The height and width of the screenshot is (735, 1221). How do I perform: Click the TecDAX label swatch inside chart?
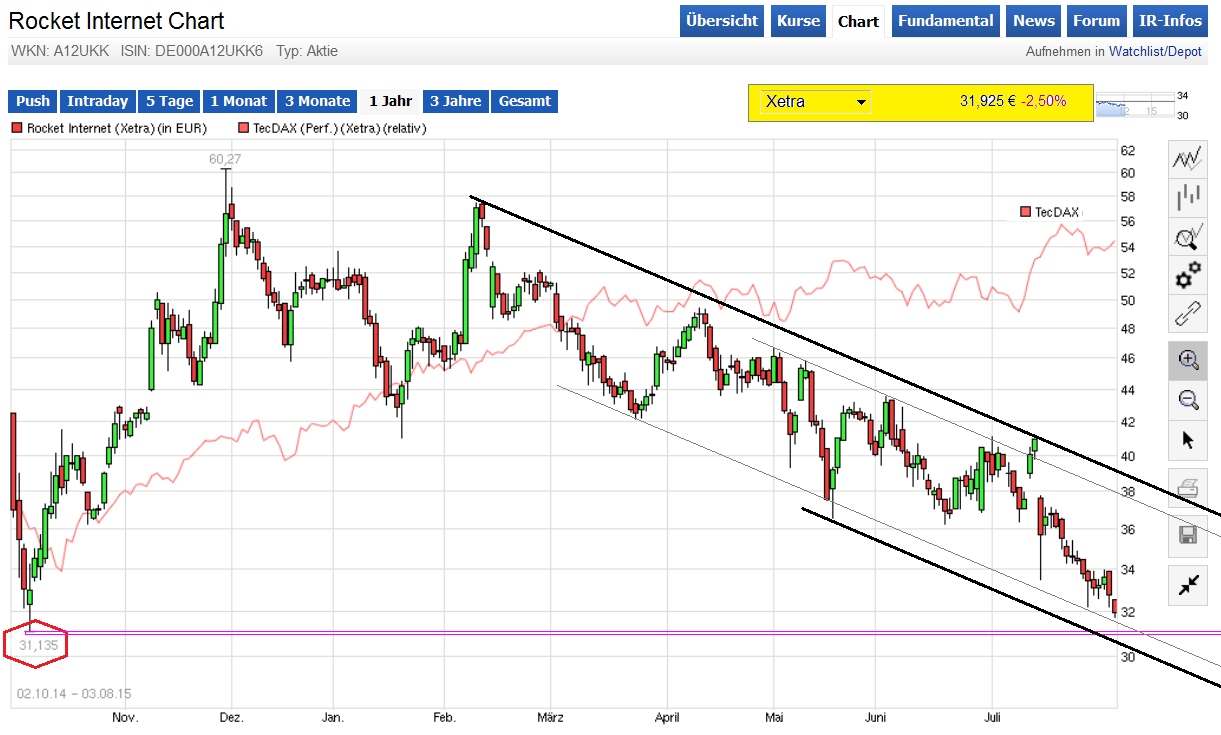point(1025,212)
